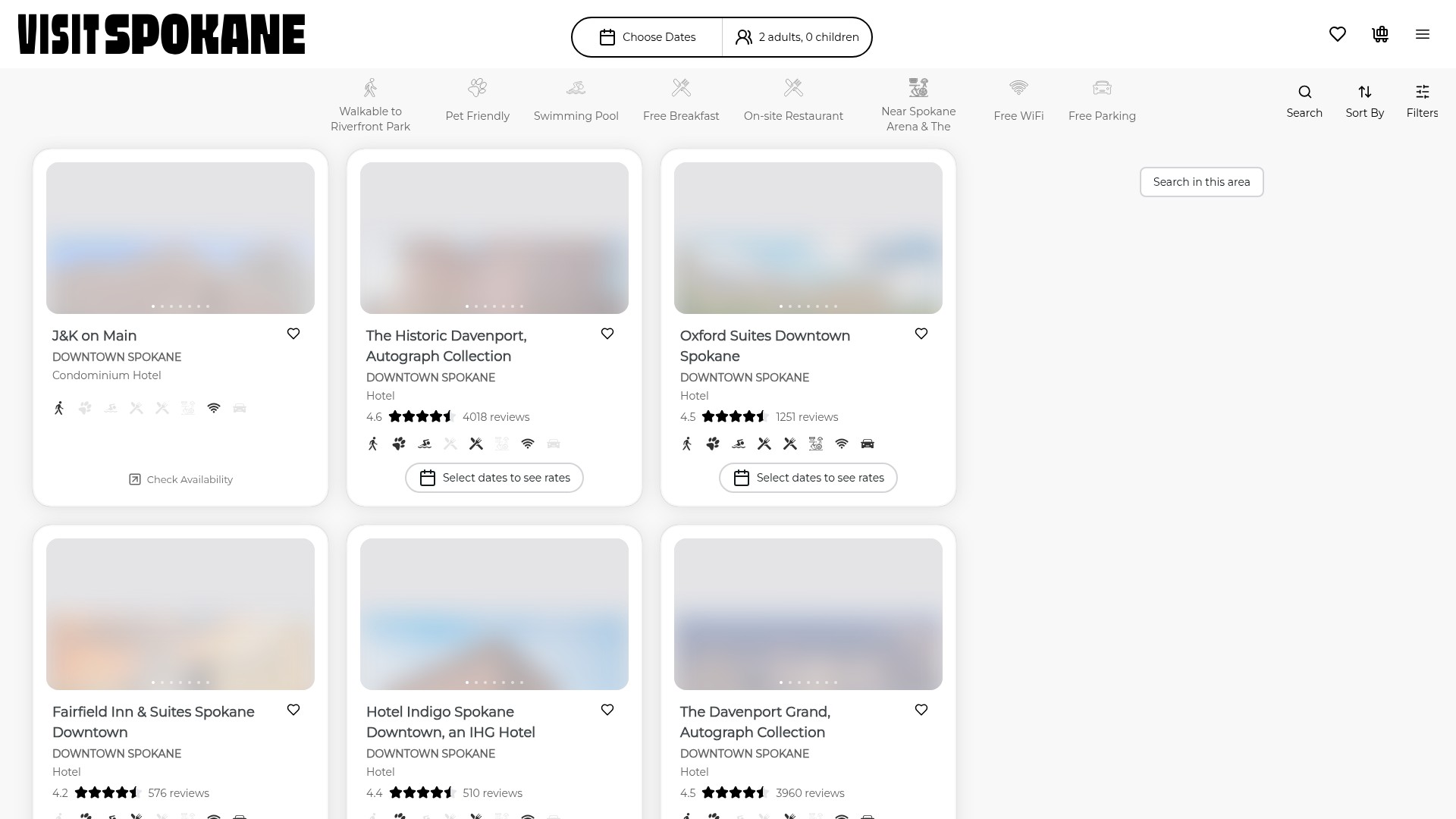Click 4018 reviews on Historic Davenport
The height and width of the screenshot is (819, 1456).
click(496, 417)
